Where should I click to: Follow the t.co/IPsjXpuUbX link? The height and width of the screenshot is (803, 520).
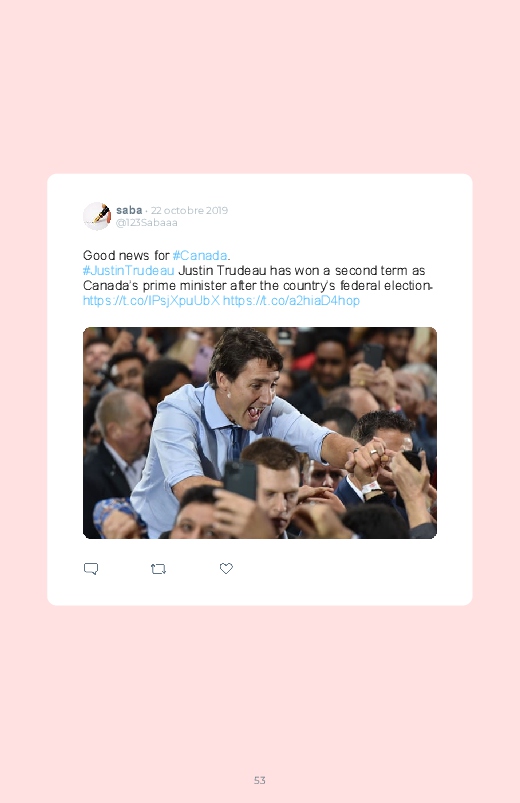click(x=151, y=301)
